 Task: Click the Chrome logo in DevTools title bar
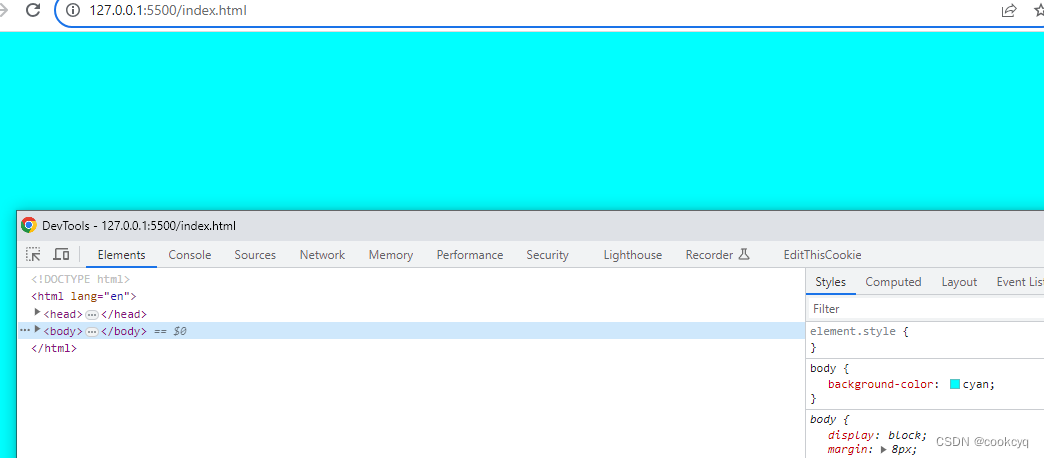click(x=29, y=226)
